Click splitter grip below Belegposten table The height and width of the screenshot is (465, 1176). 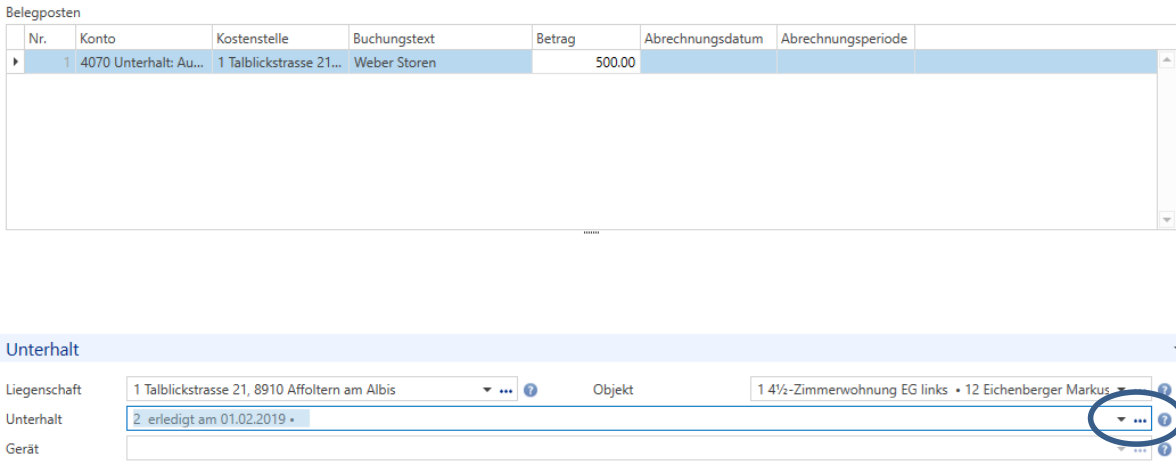click(x=591, y=233)
